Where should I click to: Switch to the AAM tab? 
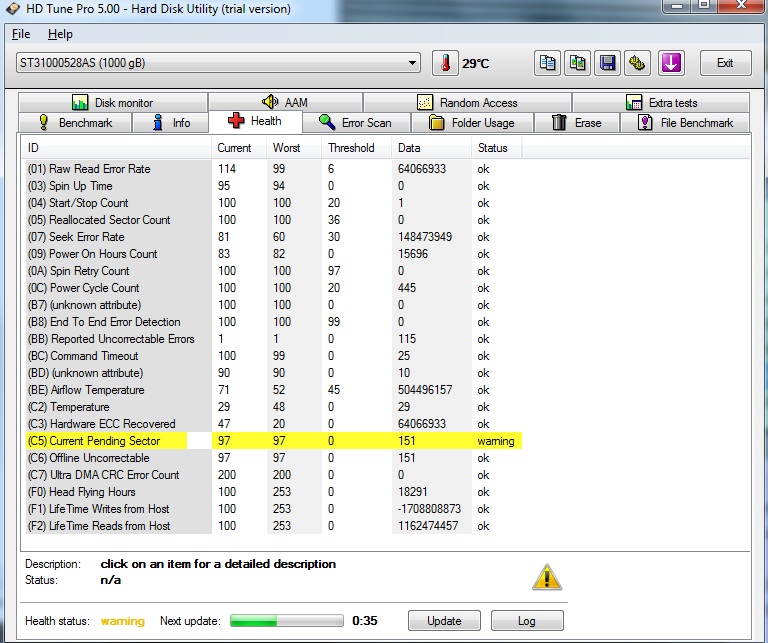(285, 102)
